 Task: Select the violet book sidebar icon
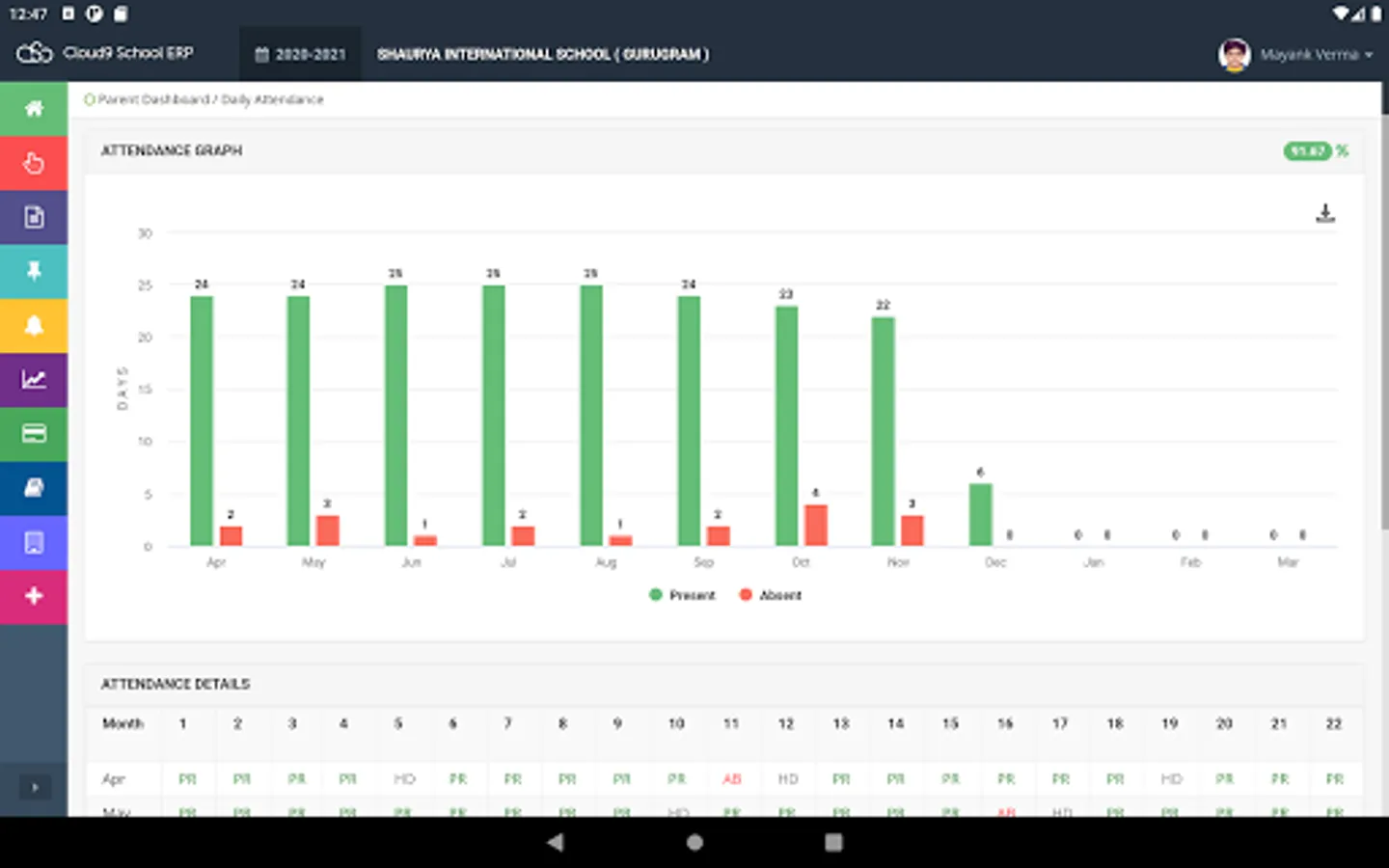[x=34, y=542]
